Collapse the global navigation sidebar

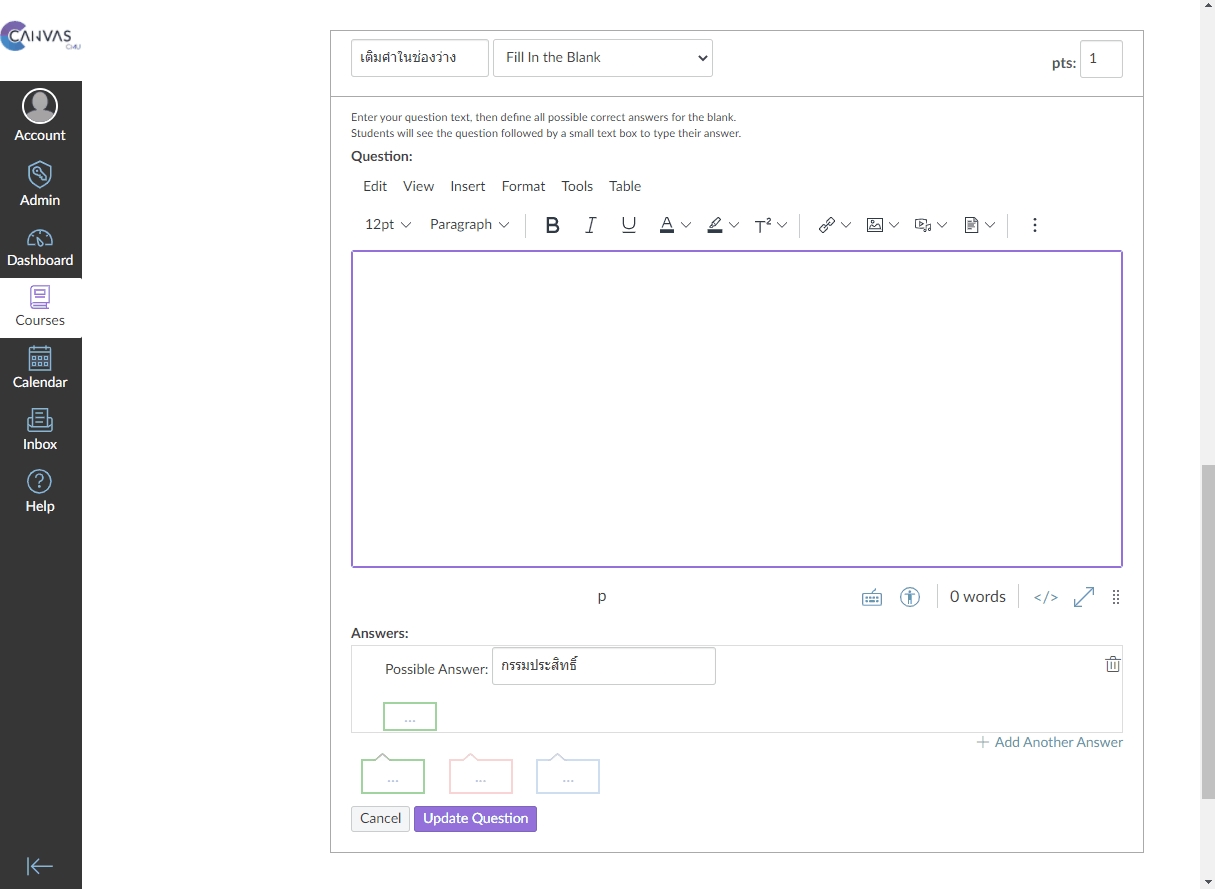[x=40, y=866]
